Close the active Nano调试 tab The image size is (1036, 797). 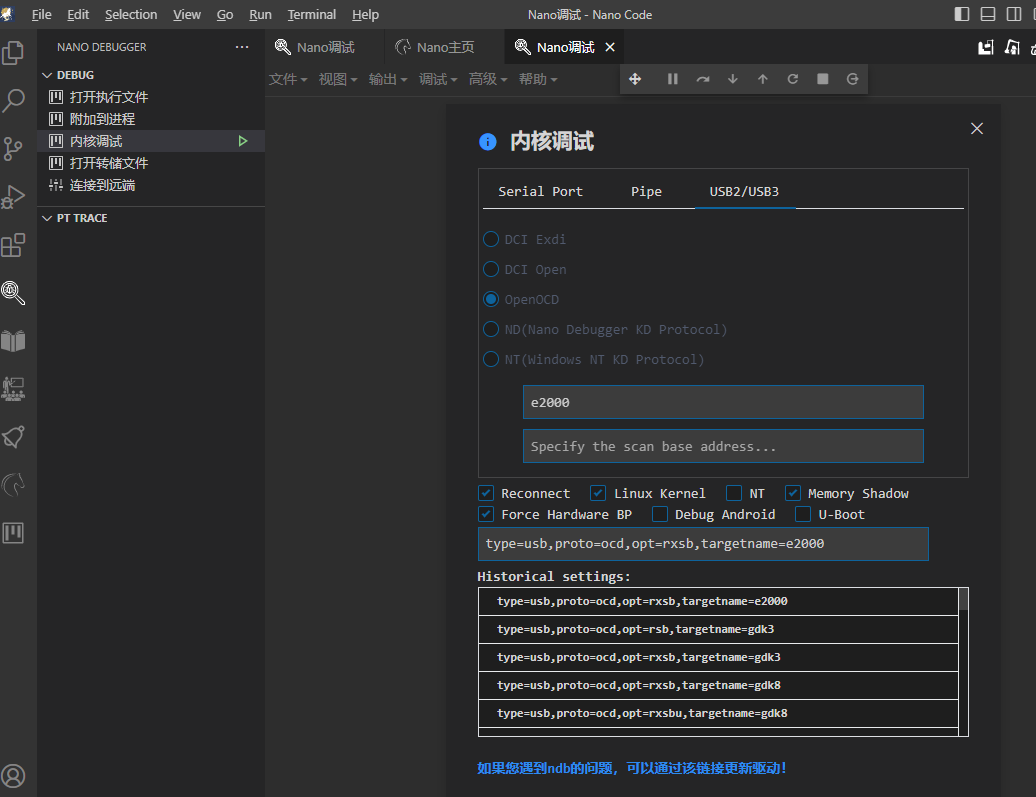click(610, 47)
